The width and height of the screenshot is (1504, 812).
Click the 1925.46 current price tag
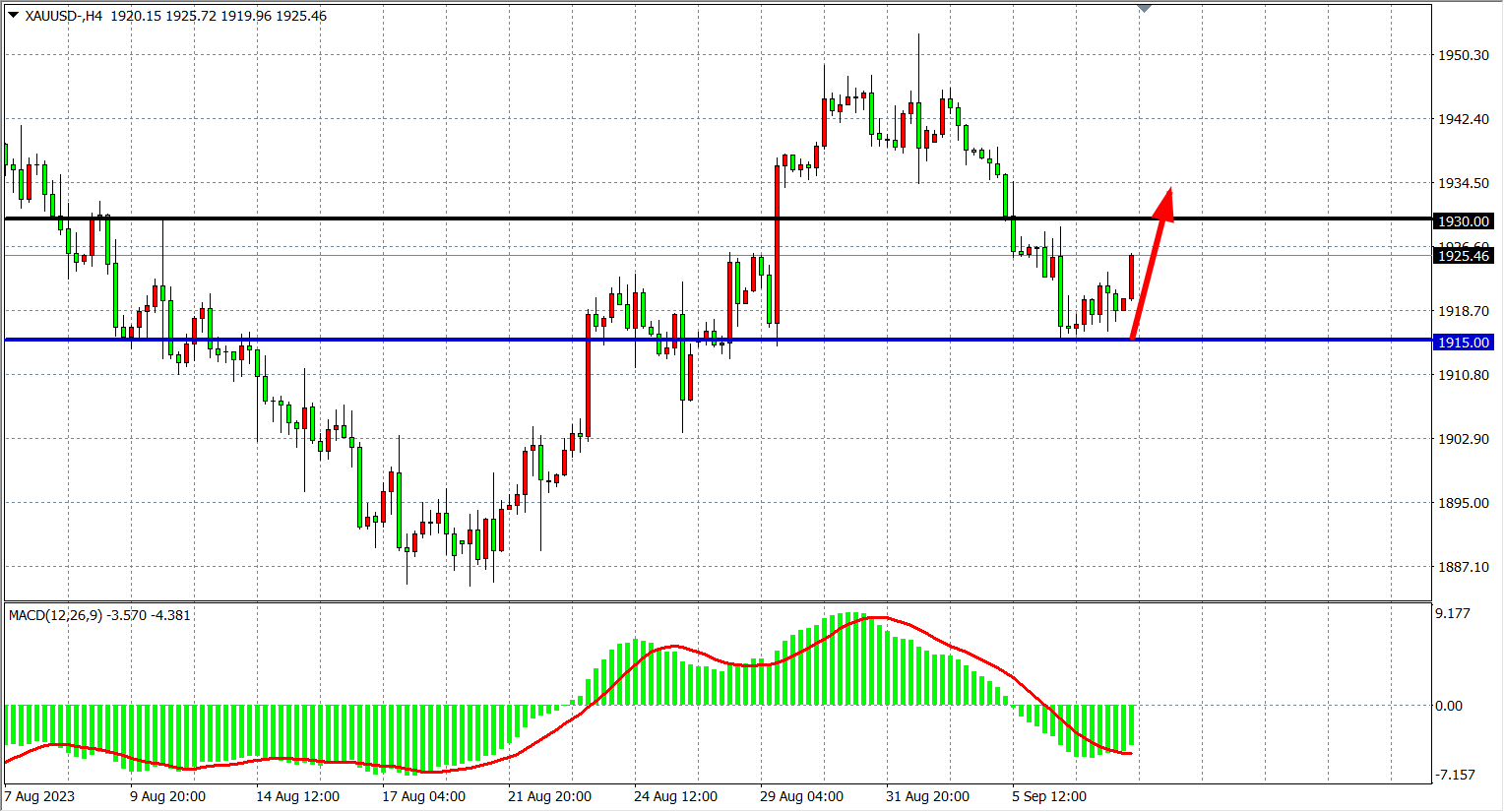pyautogui.click(x=1464, y=256)
